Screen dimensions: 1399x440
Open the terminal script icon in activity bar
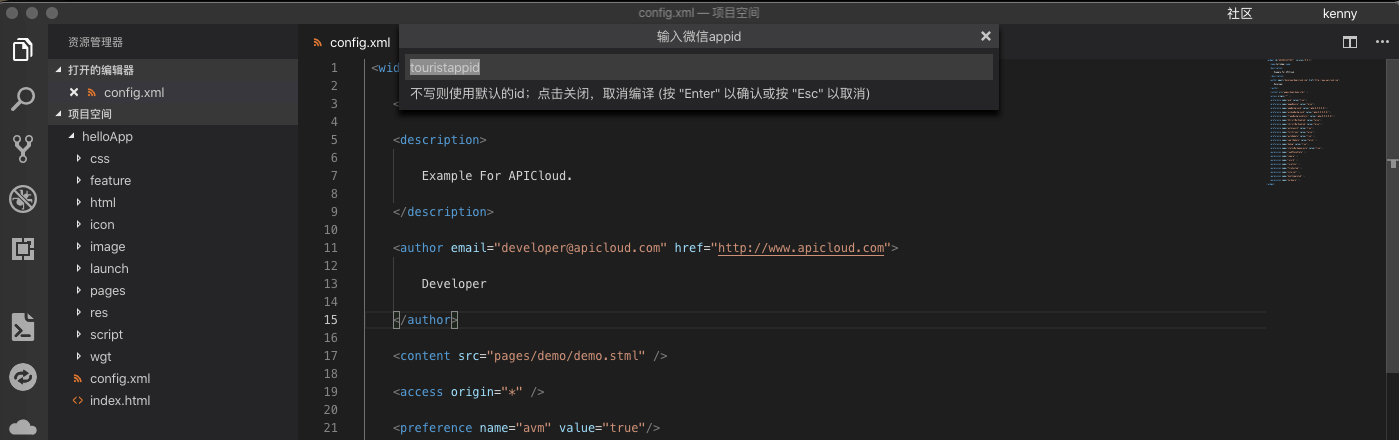coord(23,327)
